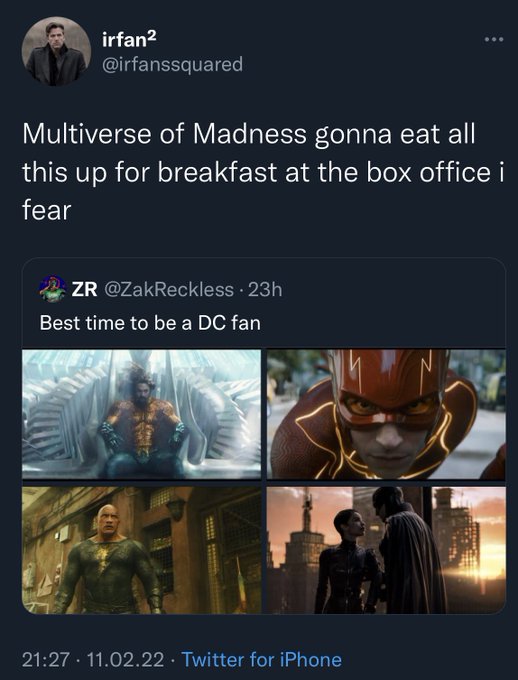Click the word 'fear' in the tweet

coord(46,211)
